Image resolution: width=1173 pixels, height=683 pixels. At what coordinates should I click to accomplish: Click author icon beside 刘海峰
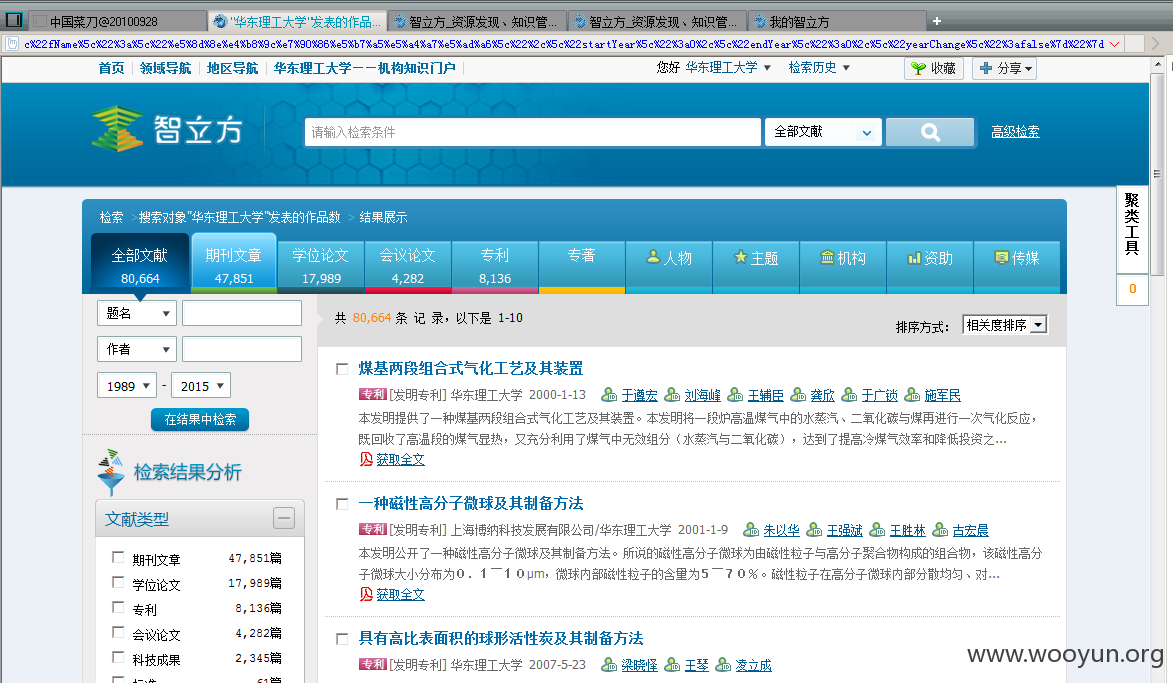673,395
